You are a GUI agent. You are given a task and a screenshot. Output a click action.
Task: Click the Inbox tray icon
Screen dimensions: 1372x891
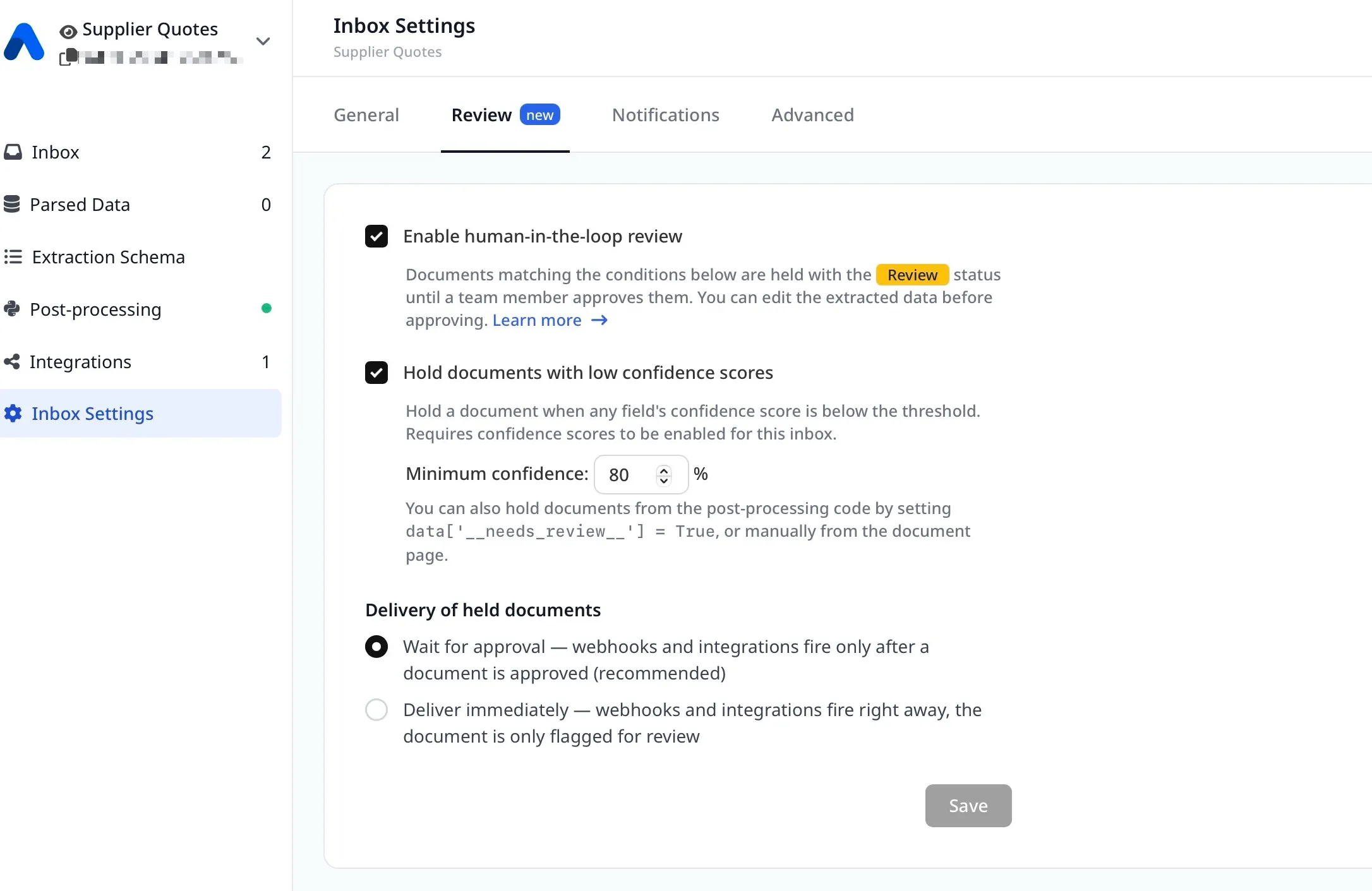[x=13, y=152]
